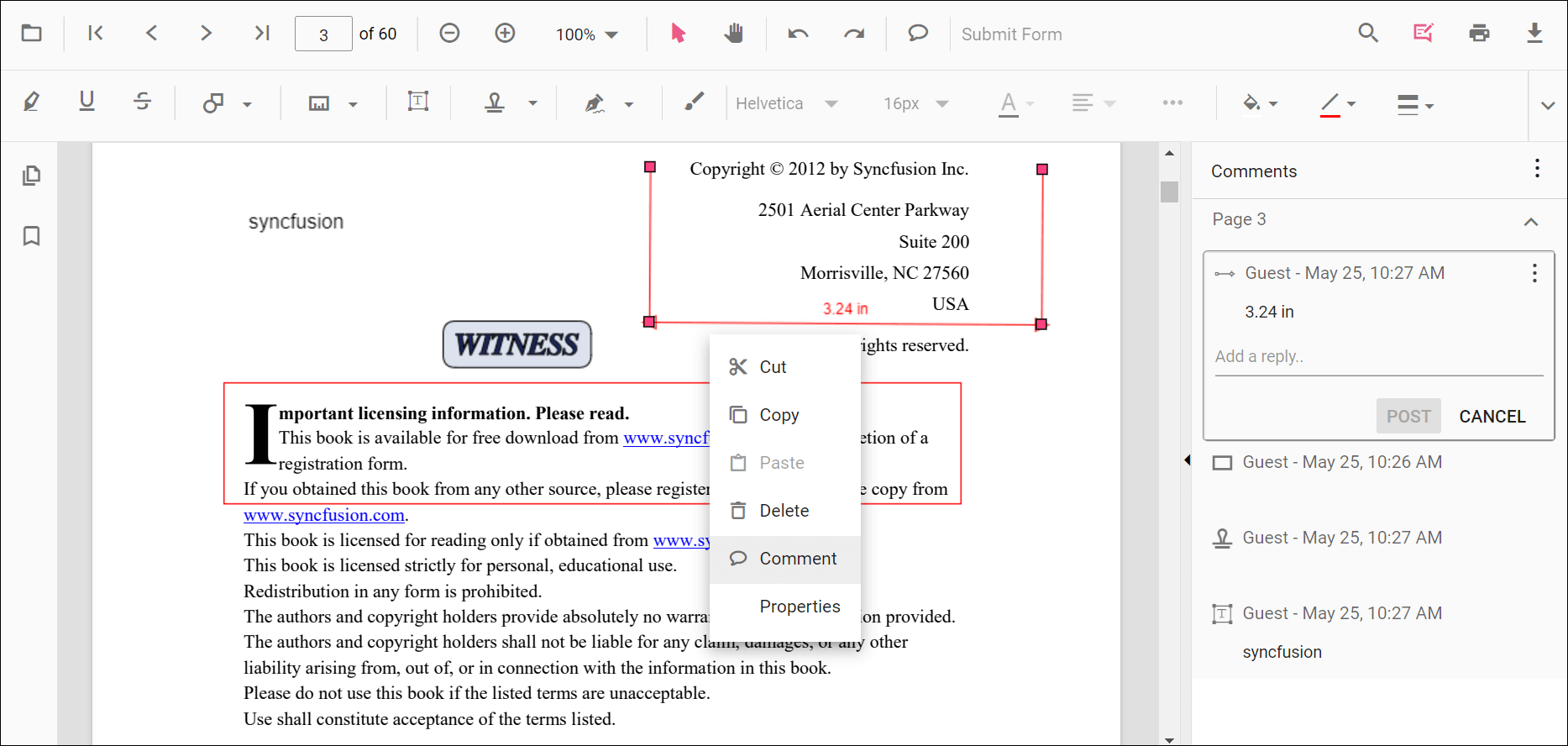1568x746 pixels.
Task: Open the stroke color picker
Action: (x=1338, y=103)
